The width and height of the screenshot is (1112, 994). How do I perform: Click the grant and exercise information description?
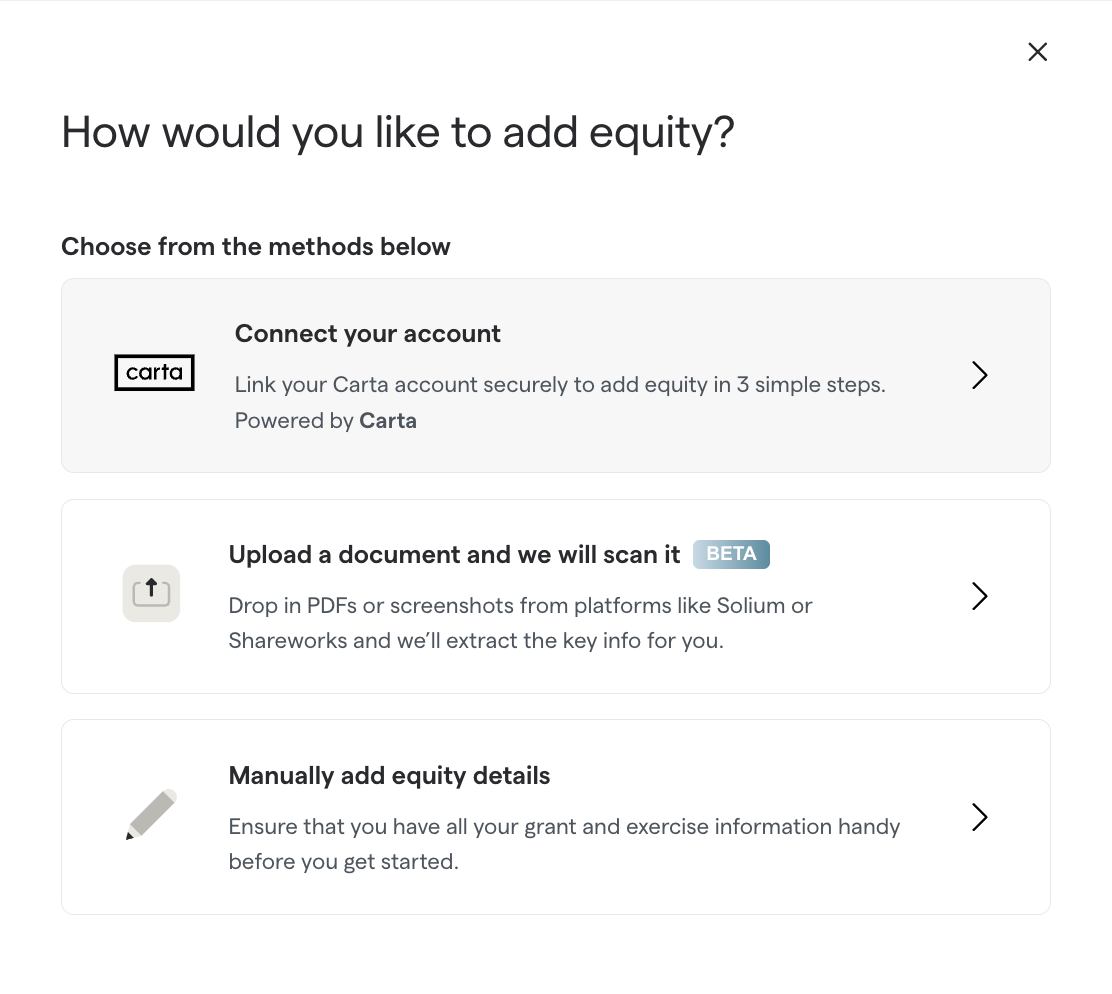564,827
